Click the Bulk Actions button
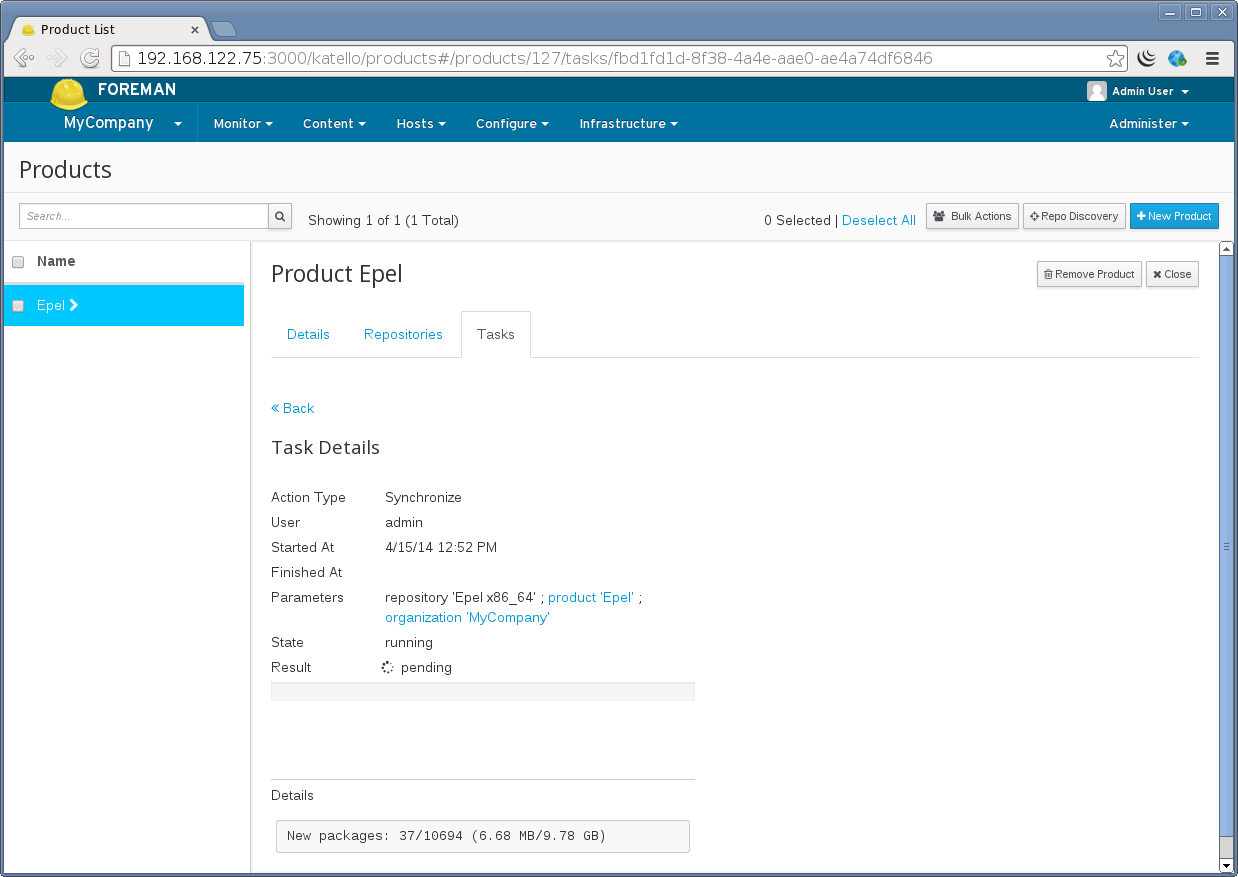 click(x=972, y=216)
